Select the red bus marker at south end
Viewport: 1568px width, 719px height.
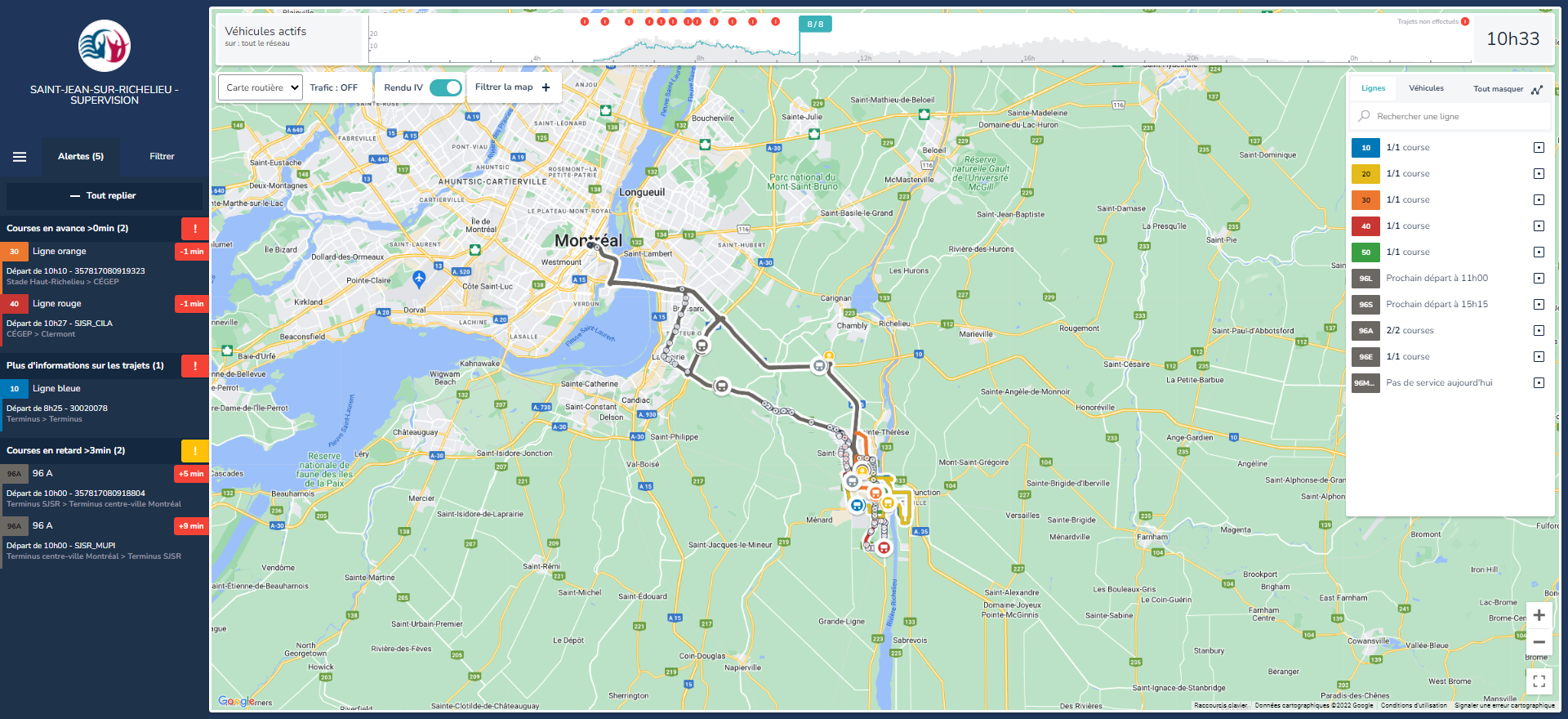click(x=883, y=547)
